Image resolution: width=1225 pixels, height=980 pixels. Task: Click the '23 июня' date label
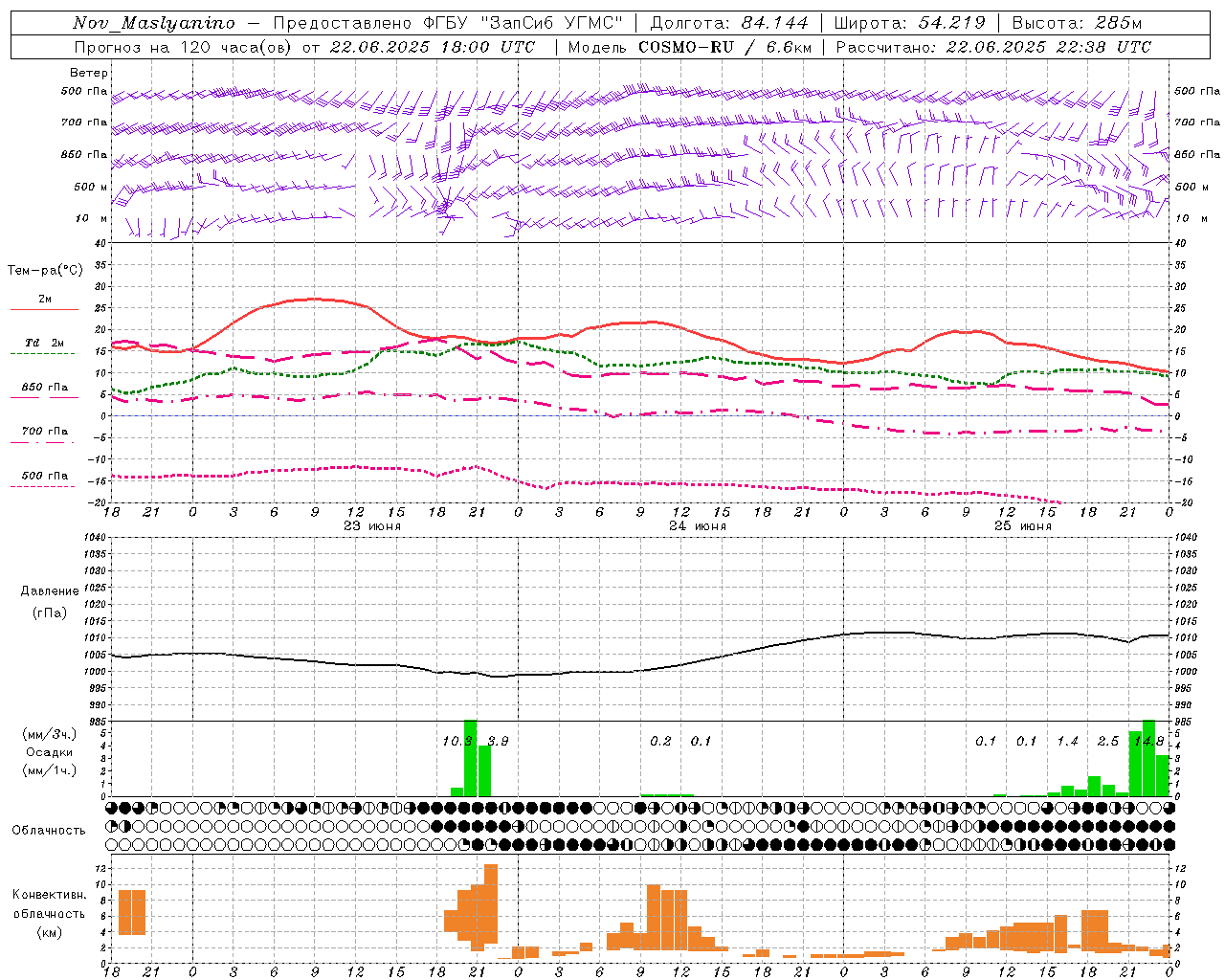pos(372,526)
